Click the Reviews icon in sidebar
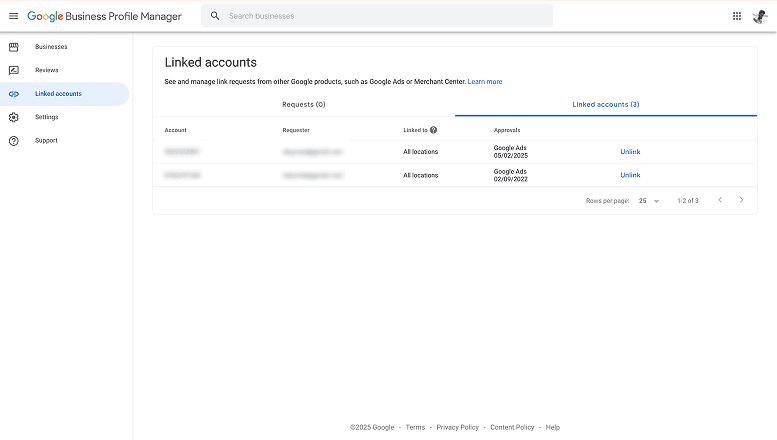The height and width of the screenshot is (440, 777). 14,70
